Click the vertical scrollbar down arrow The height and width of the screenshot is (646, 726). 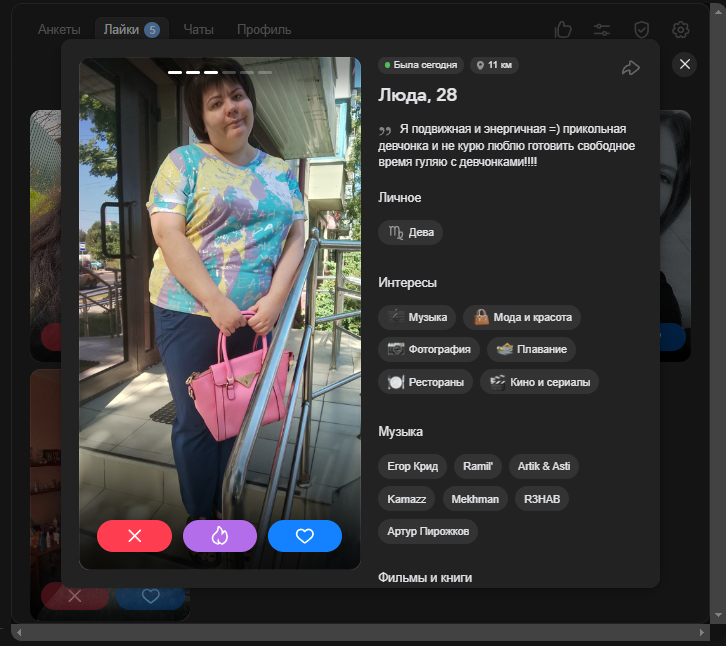(x=718, y=615)
